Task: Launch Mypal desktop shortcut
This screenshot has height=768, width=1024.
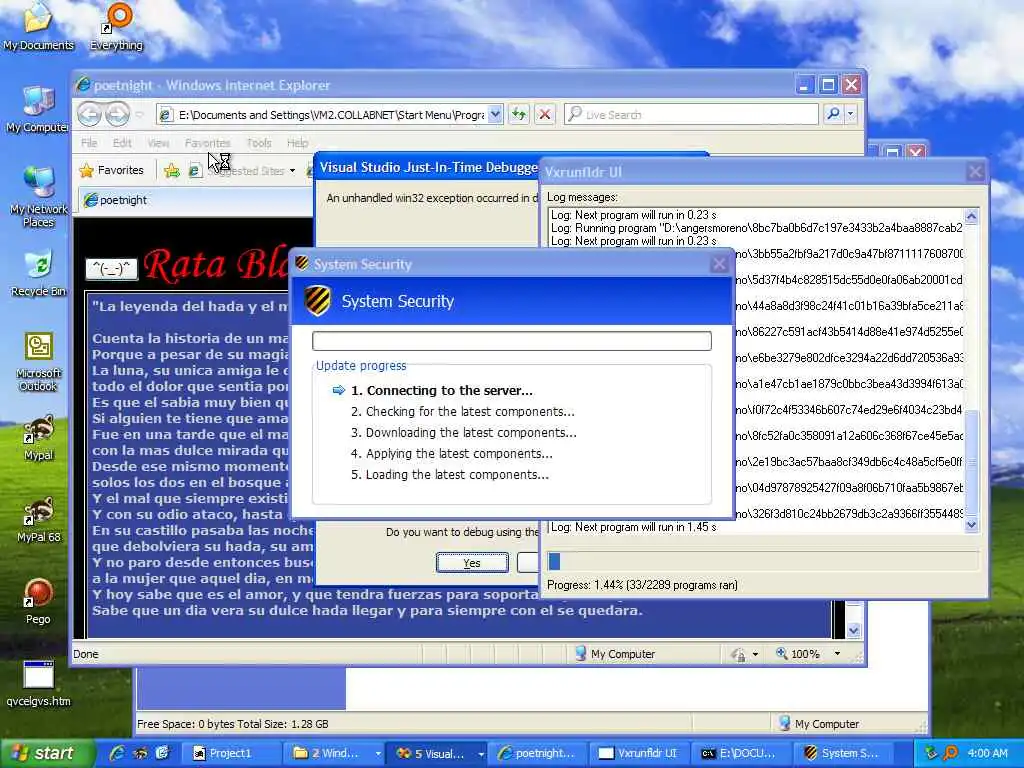Action: coord(39,438)
